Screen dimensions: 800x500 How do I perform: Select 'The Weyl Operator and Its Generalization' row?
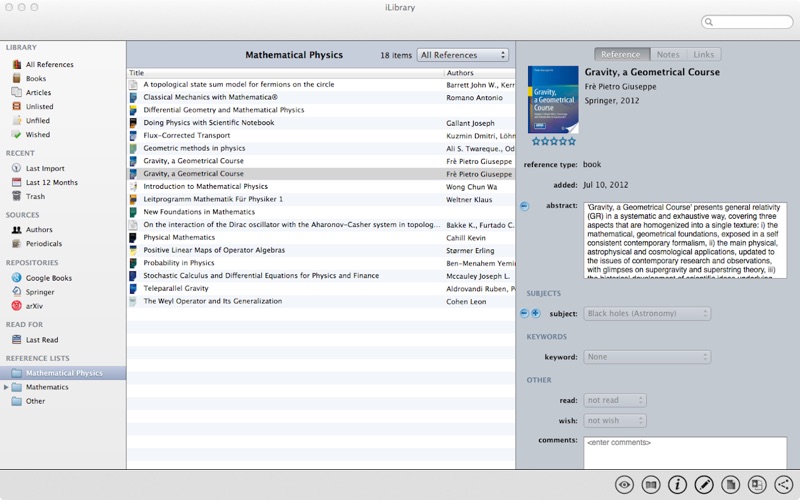pyautogui.click(x=321, y=302)
